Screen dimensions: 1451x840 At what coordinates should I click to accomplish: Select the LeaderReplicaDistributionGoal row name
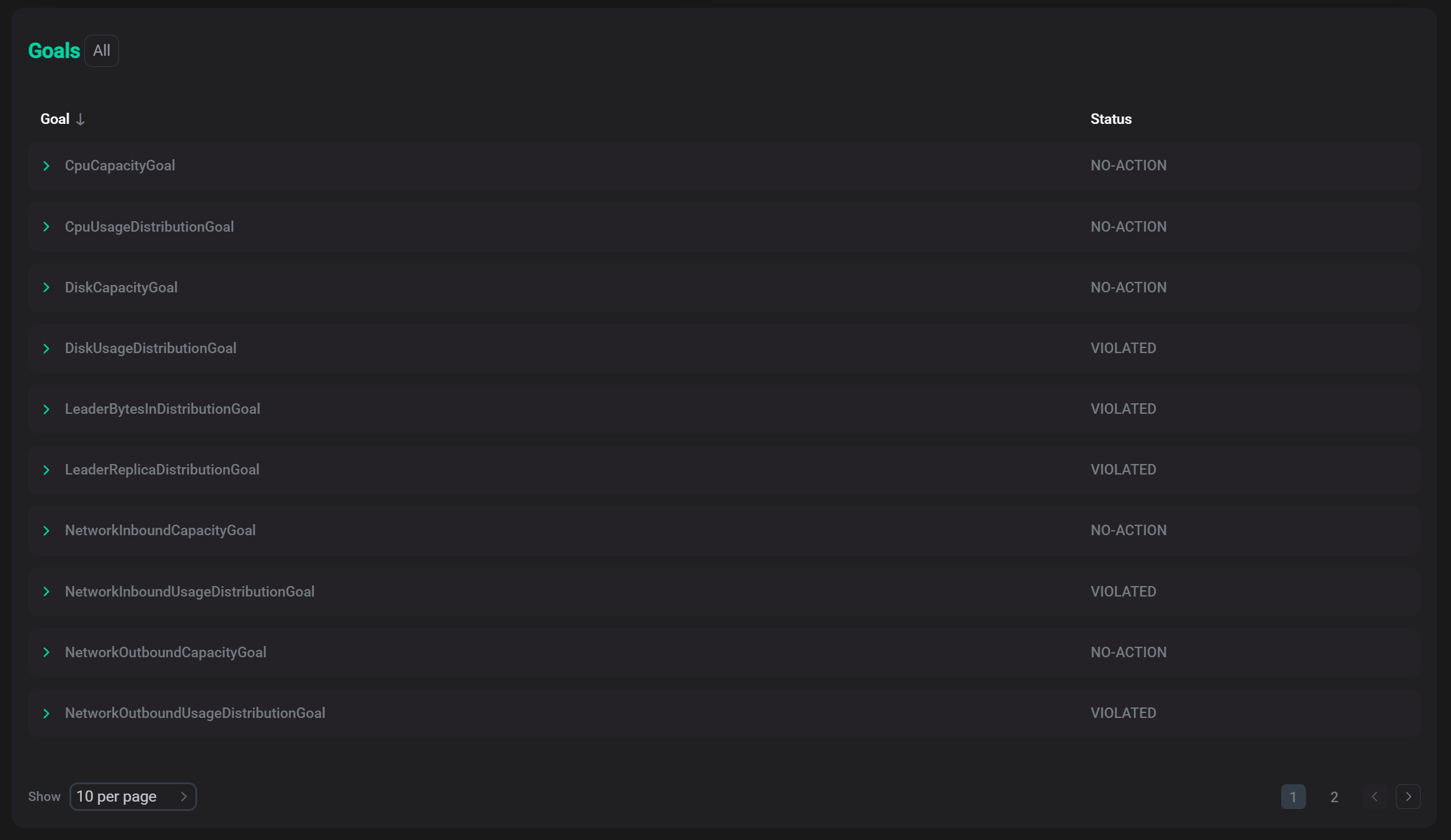(162, 470)
